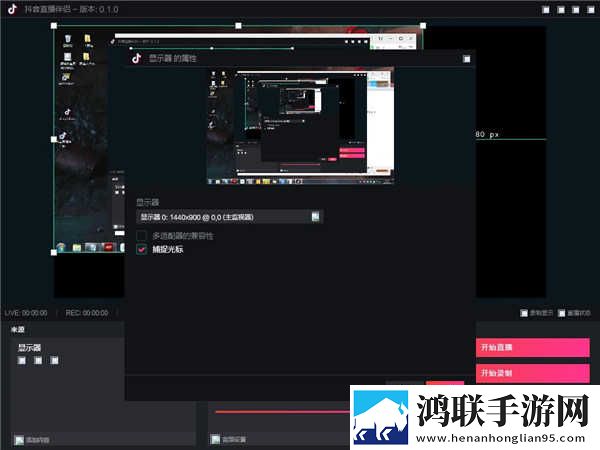Viewport: 600px width, 450px height.
Task: Select the 显示器 item in the 来源 list
Action: point(29,347)
